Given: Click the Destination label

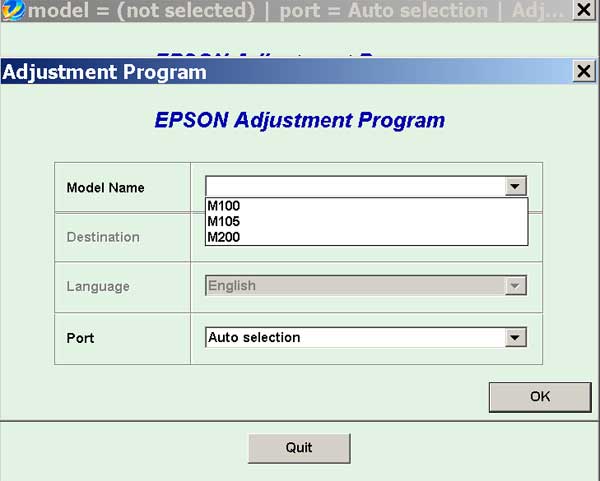Looking at the screenshot, I should point(103,237).
